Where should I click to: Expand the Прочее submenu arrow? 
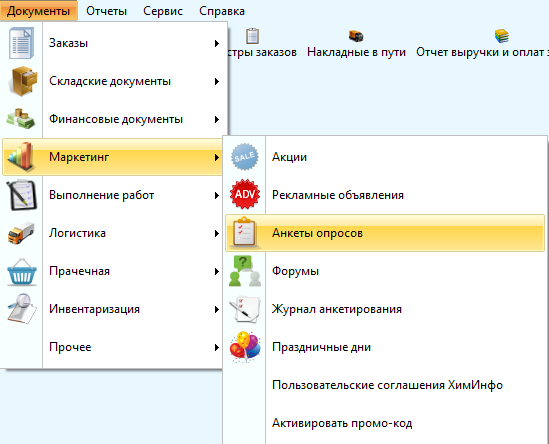click(x=217, y=347)
